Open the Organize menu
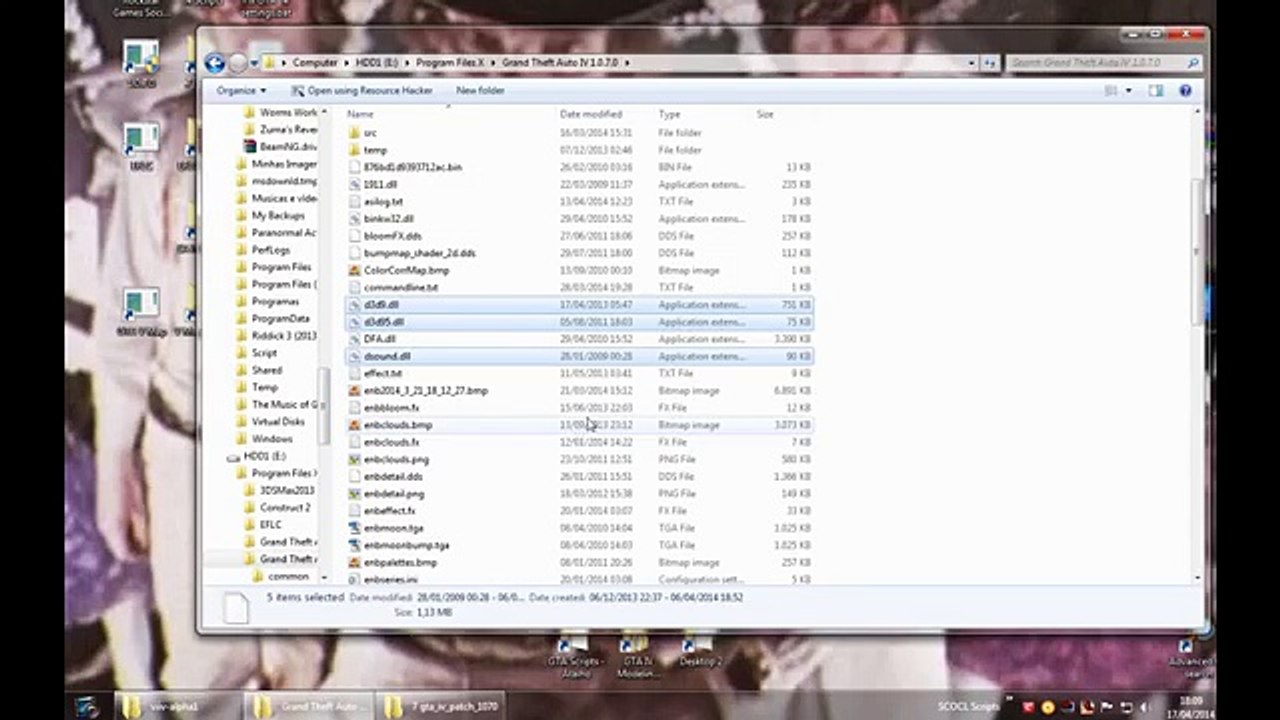Image resolution: width=1280 pixels, height=720 pixels. pos(242,90)
